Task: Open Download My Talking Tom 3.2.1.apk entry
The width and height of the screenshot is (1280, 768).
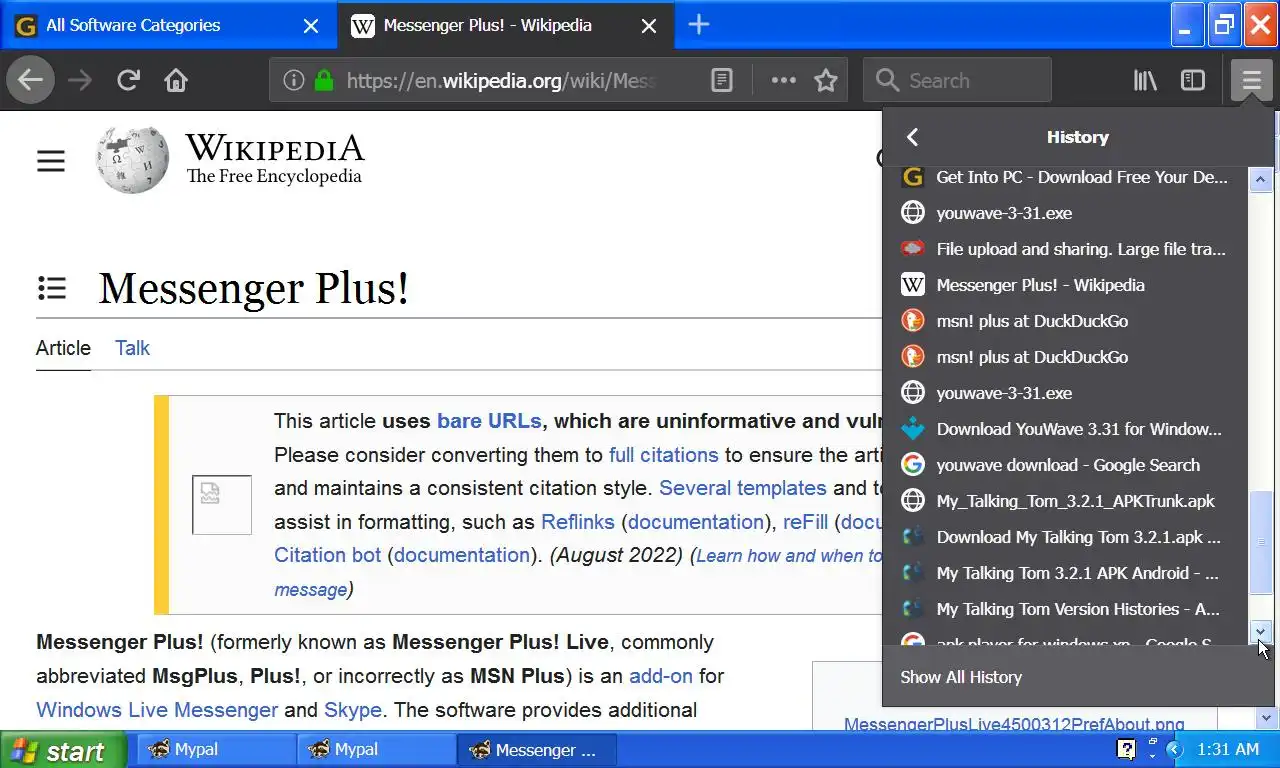Action: [1065, 537]
